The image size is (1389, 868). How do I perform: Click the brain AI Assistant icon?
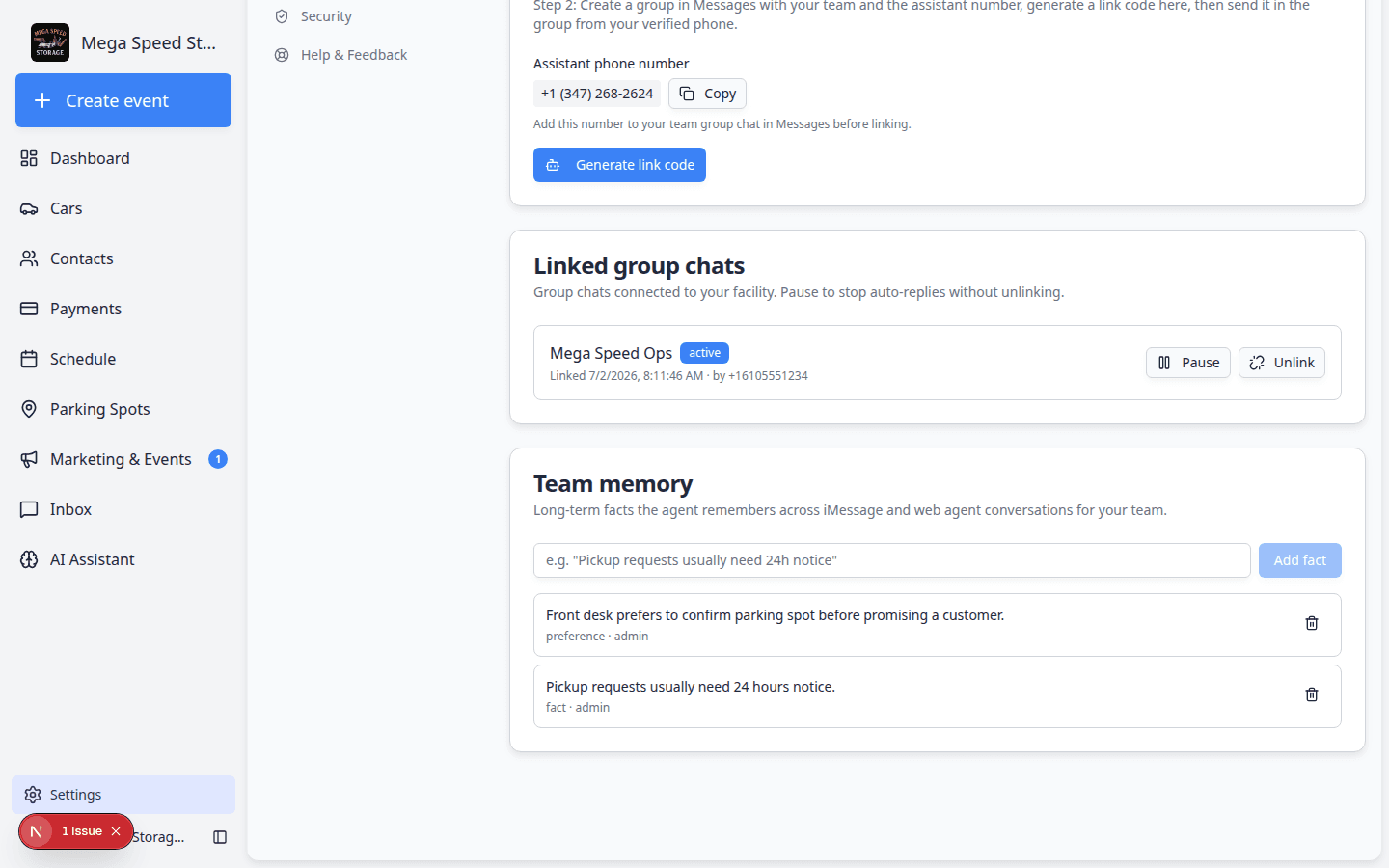pyautogui.click(x=29, y=559)
